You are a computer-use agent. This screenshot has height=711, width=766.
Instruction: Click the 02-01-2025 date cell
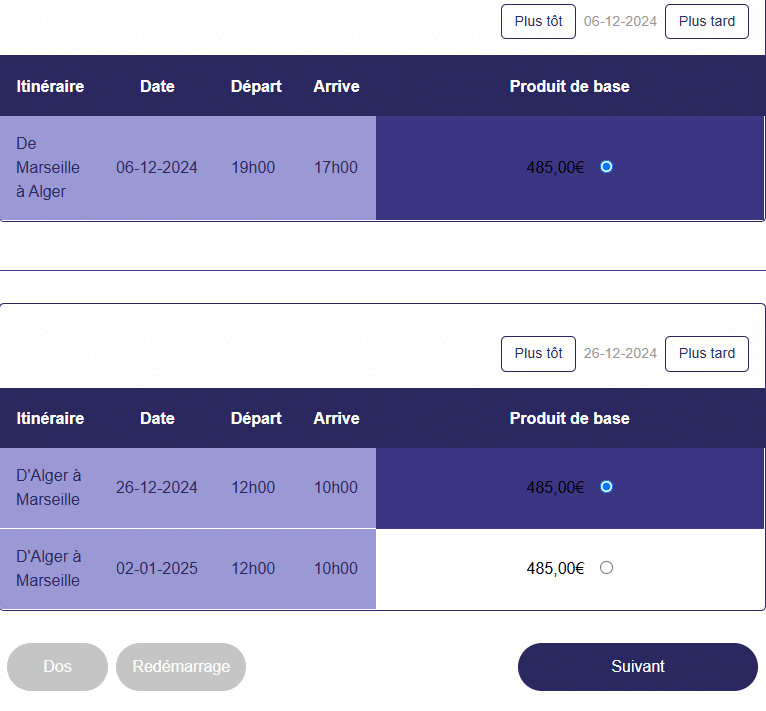tap(157, 569)
